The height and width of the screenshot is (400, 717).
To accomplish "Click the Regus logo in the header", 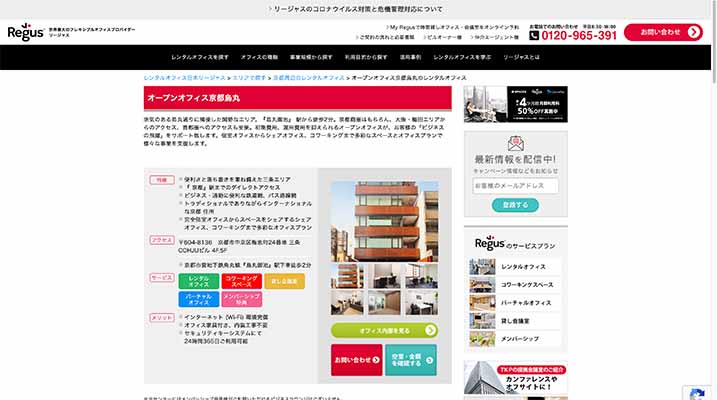I will coord(26,32).
